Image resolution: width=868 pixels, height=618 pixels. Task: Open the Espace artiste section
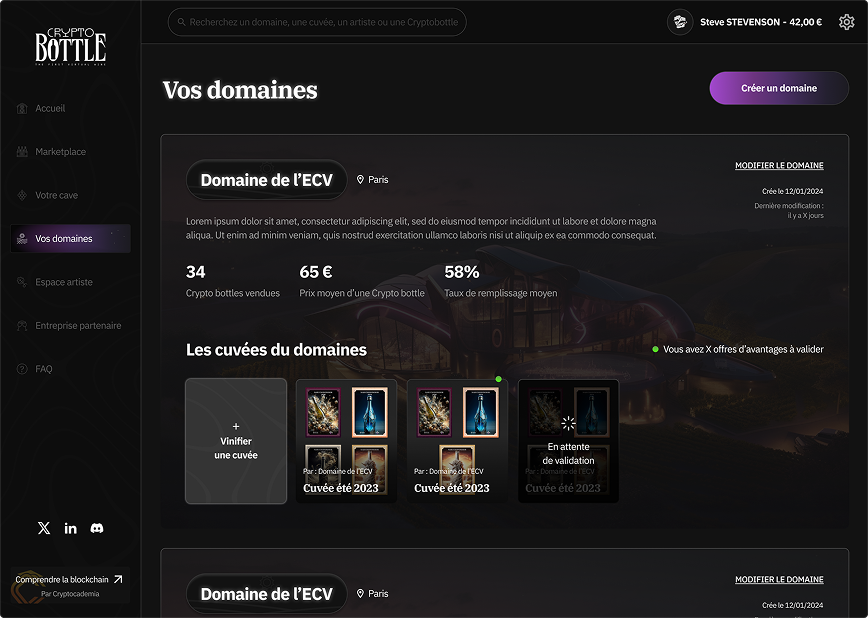63,282
